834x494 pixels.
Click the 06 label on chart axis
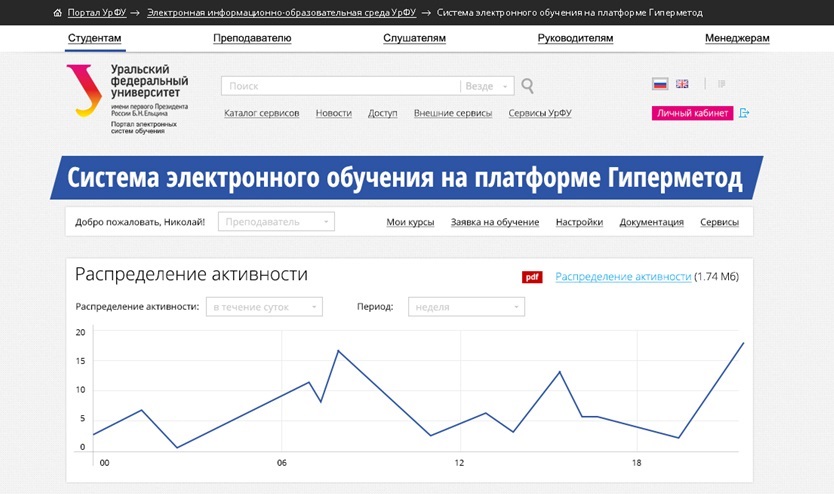[282, 463]
